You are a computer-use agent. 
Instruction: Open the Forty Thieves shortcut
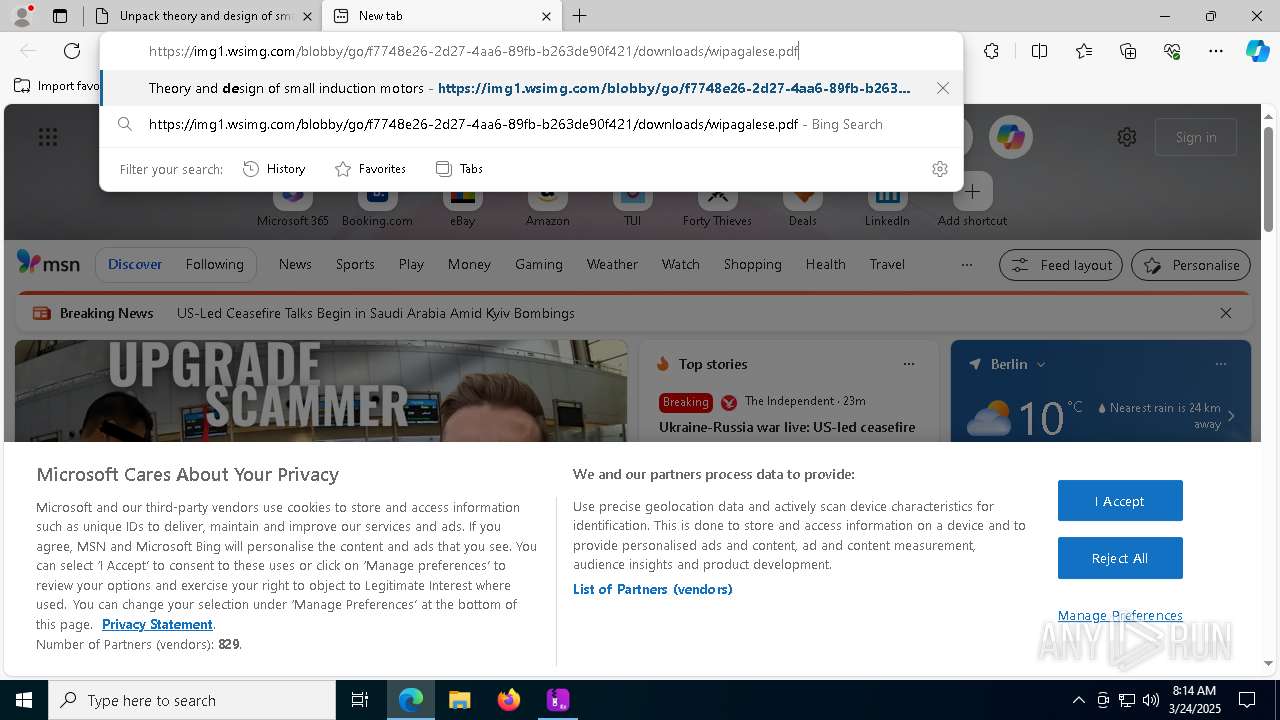point(717,205)
